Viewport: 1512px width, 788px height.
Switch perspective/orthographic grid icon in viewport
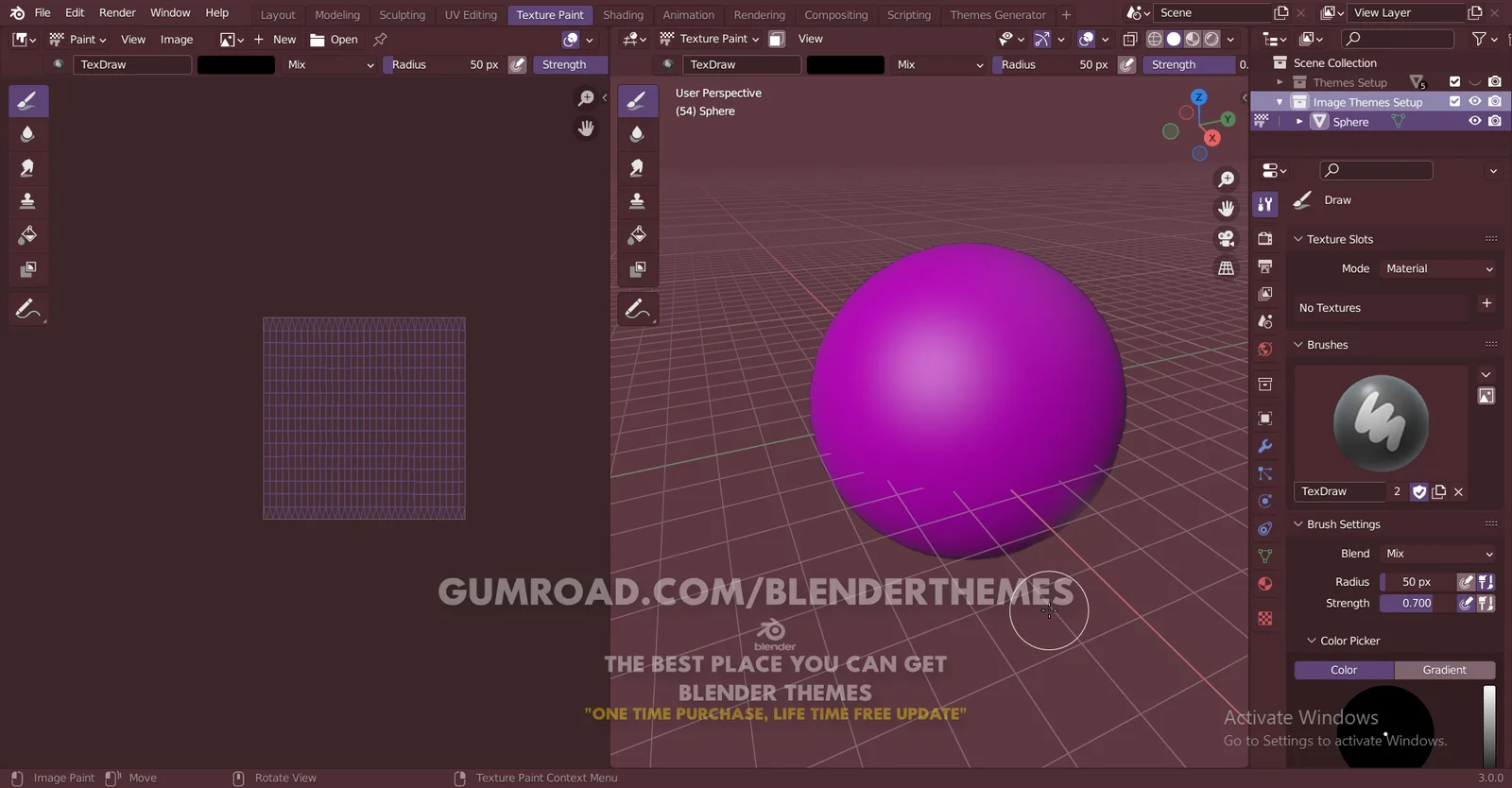[1226, 268]
